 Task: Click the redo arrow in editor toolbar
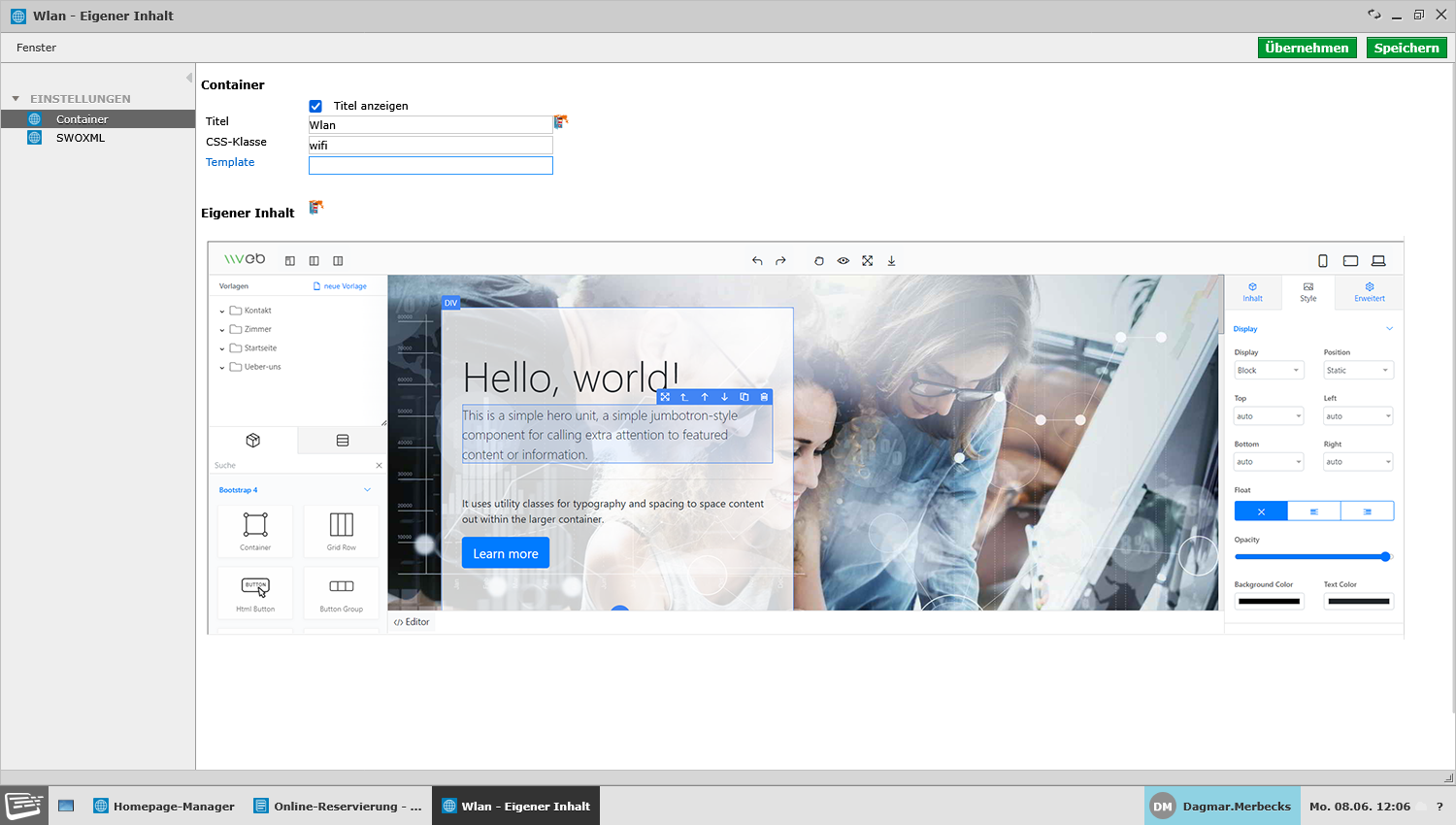tap(780, 261)
